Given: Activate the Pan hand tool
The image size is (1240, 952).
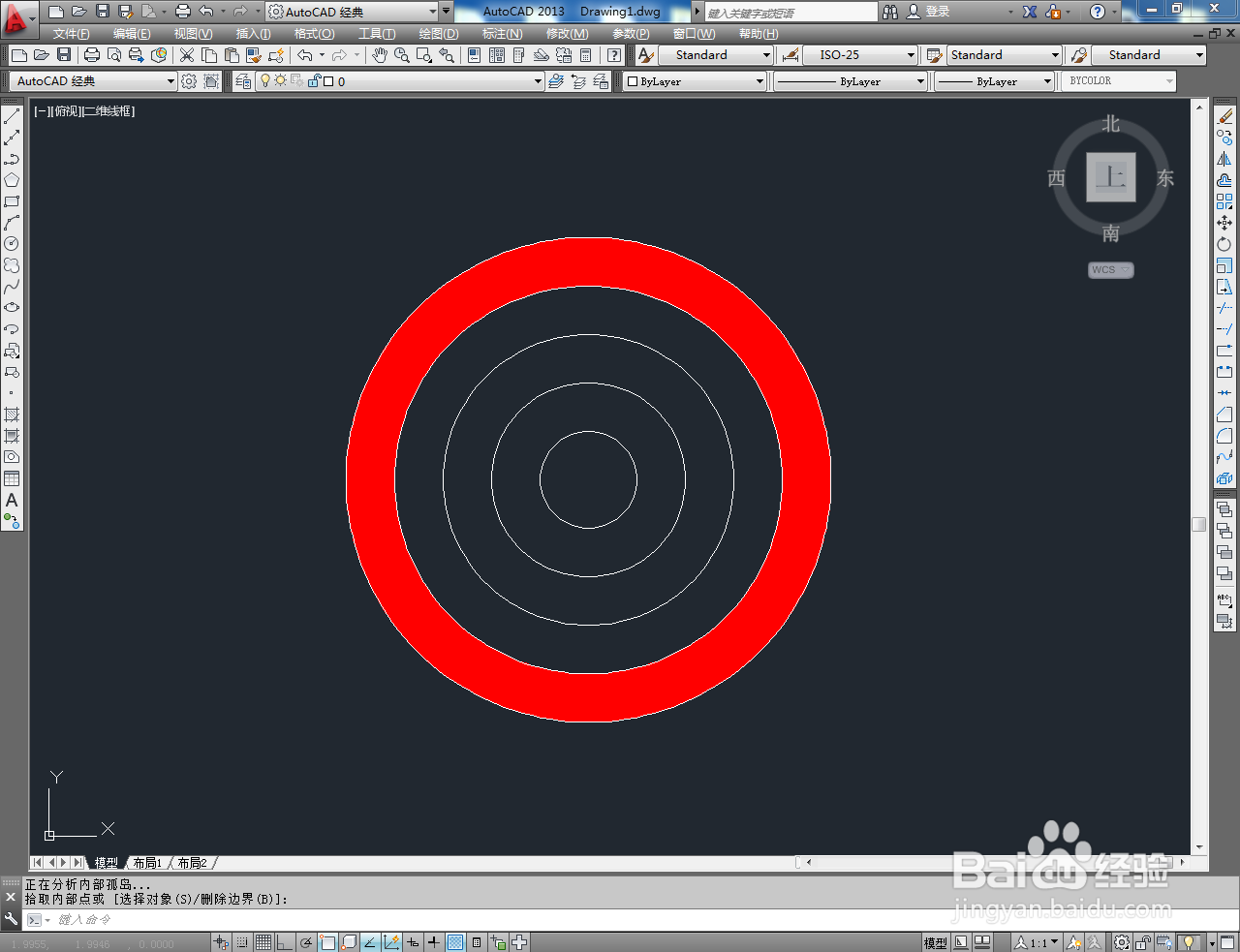Looking at the screenshot, I should click(x=380, y=55).
